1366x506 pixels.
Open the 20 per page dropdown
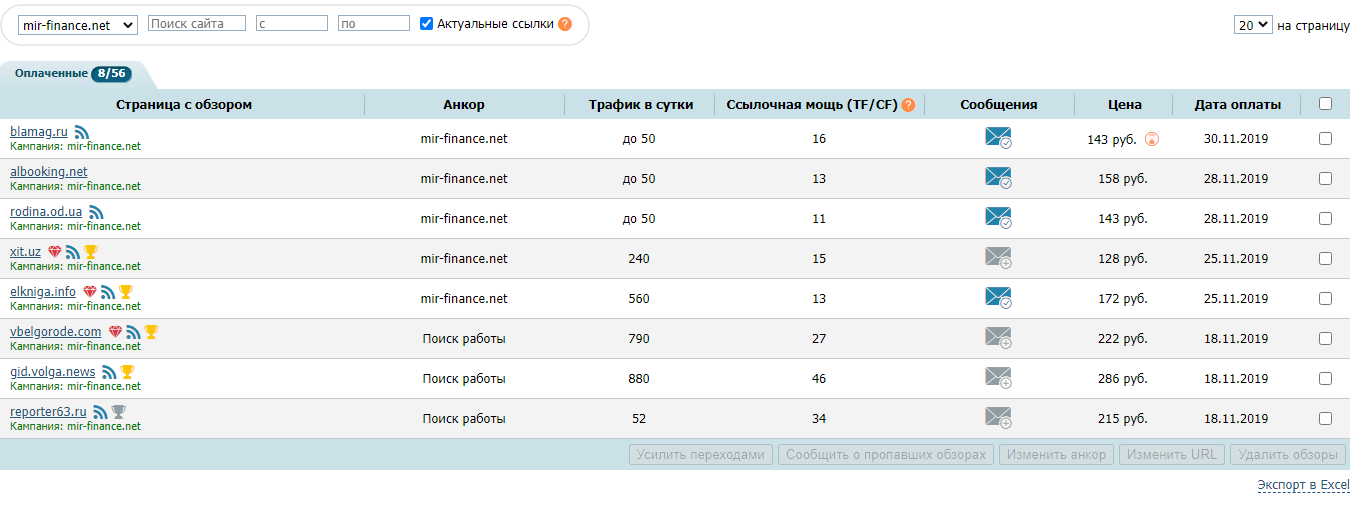1253,25
